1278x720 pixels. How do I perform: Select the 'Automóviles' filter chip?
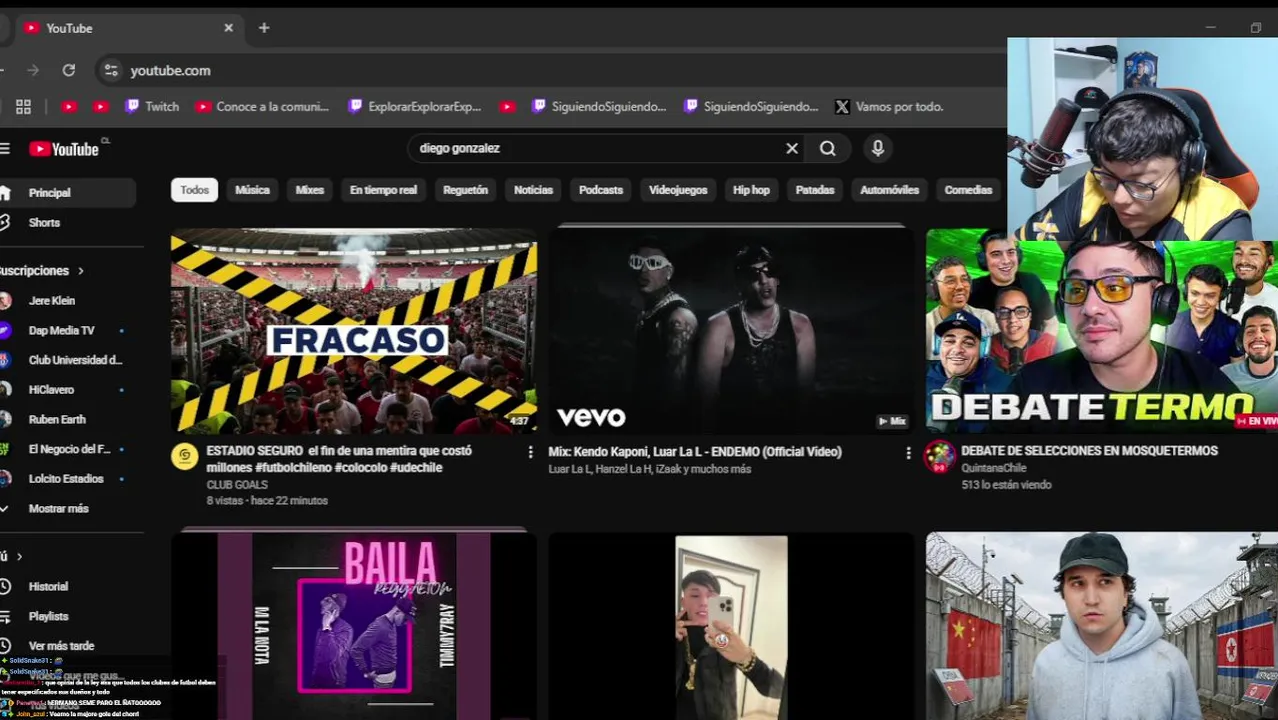(x=889, y=190)
